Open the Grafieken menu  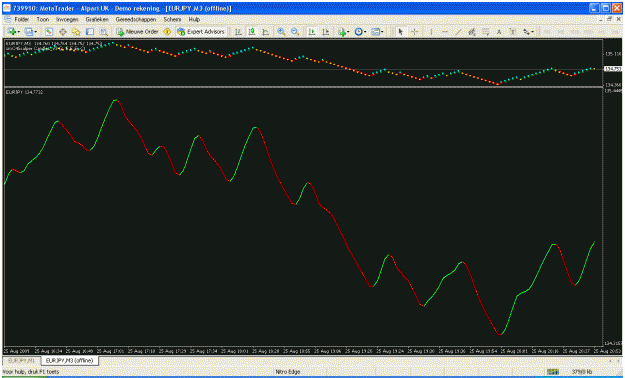click(x=97, y=19)
